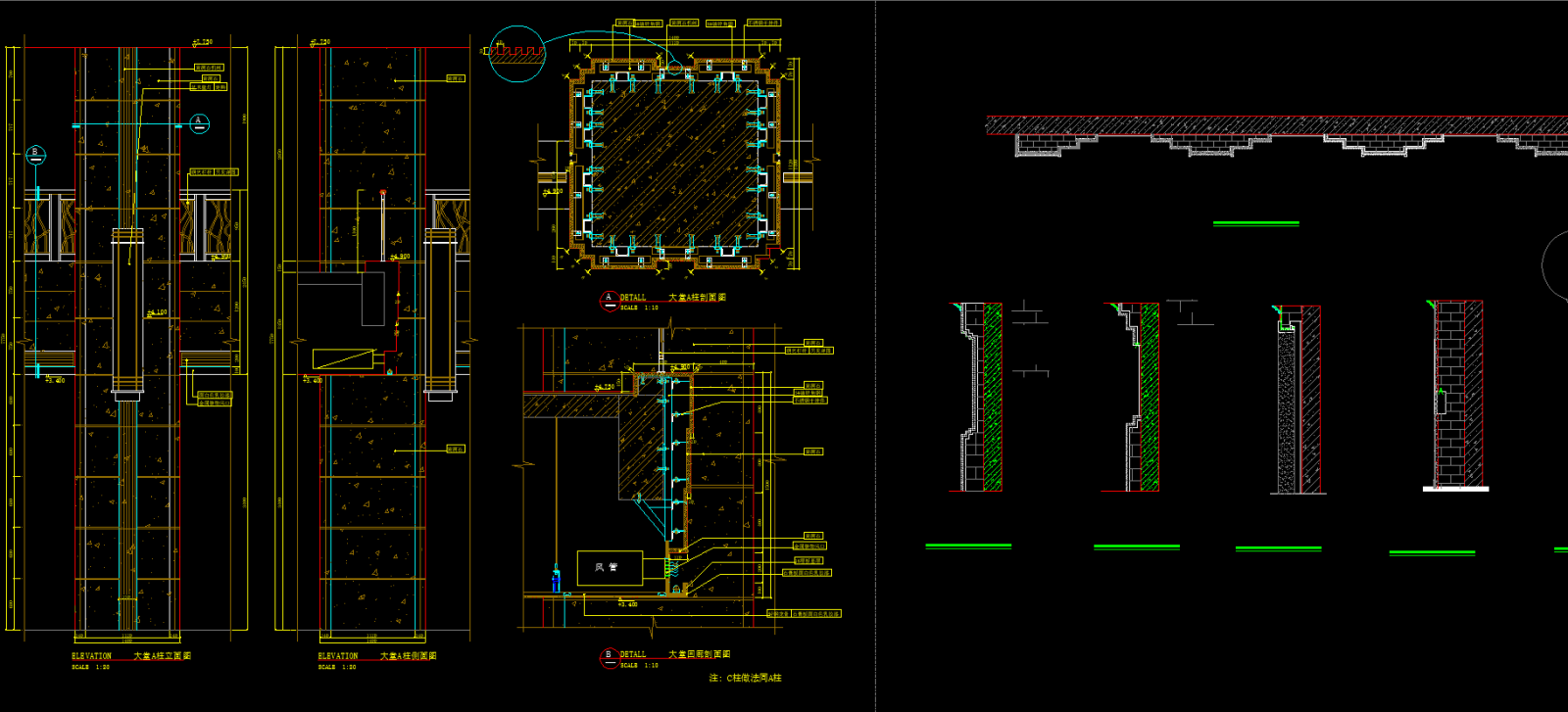The image size is (1568, 712).
Task: Click the '+4.100' level mark on the front elevation
Action: (x=157, y=312)
